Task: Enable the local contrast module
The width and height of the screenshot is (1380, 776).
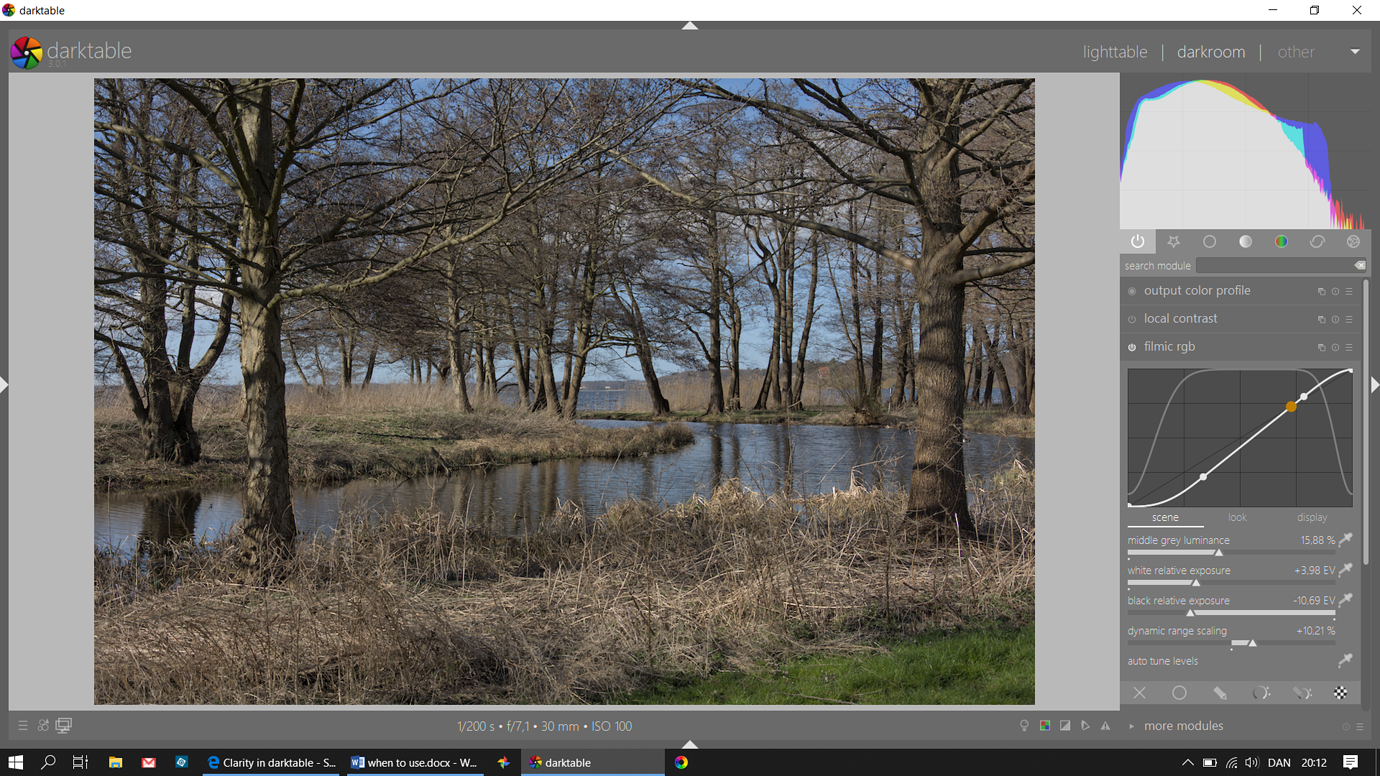Action: (x=1132, y=320)
